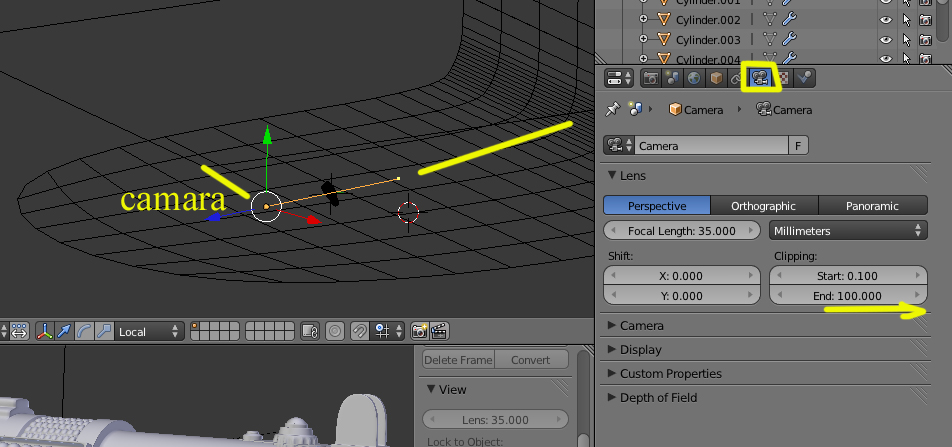Viewport: 952px width, 447px height.
Task: Click the wrench modifier icon of Cylinder.002
Action: coord(789,20)
